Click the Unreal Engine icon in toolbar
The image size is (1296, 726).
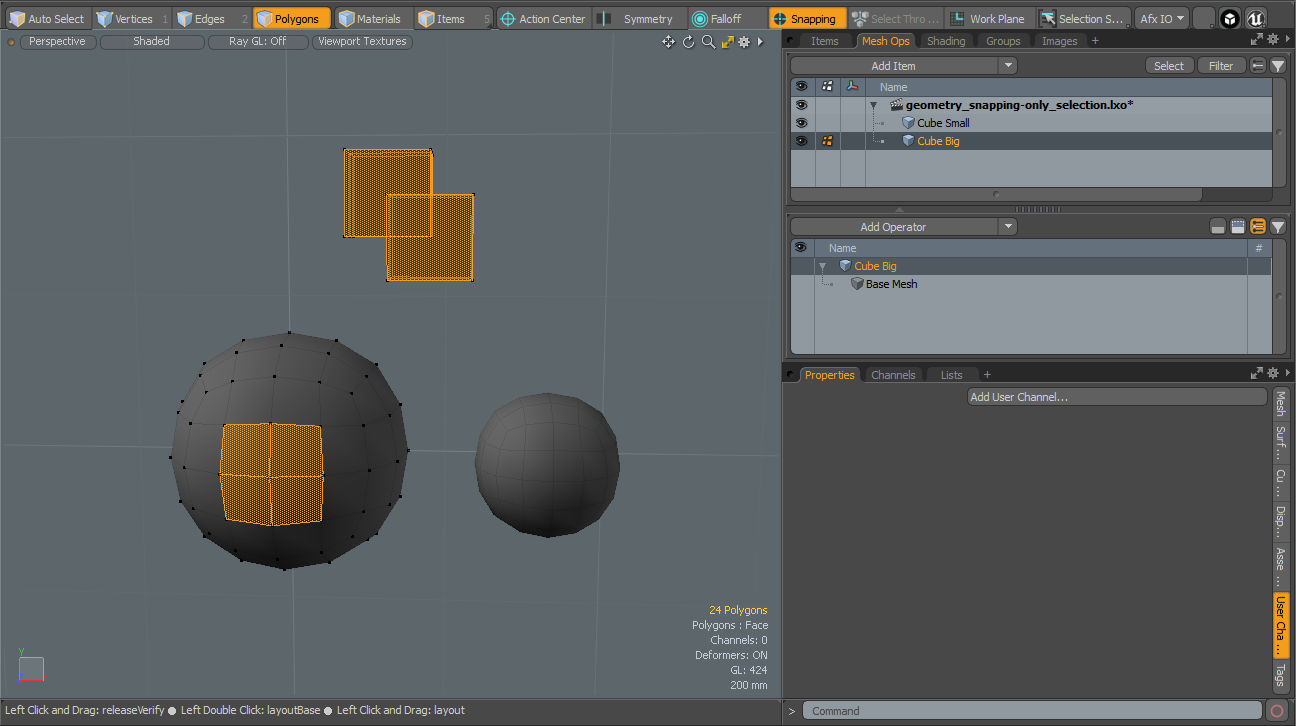click(1256, 18)
